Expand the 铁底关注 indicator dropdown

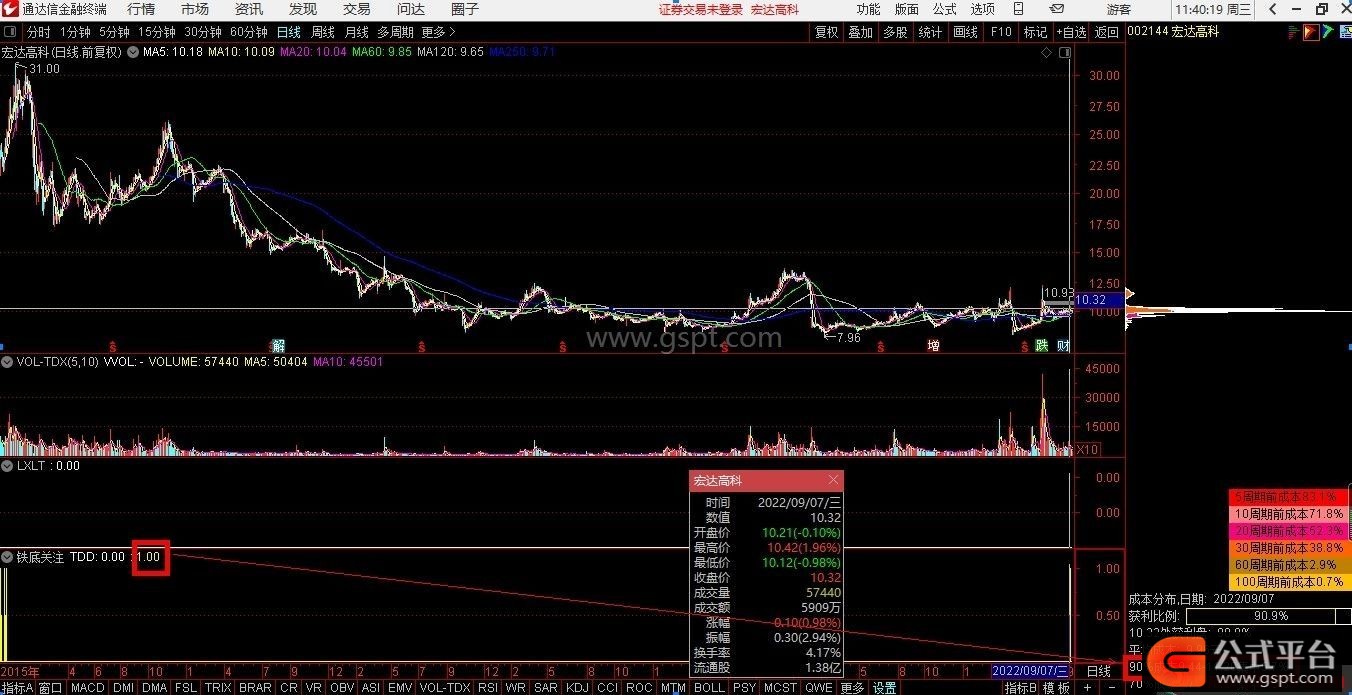click(7, 557)
